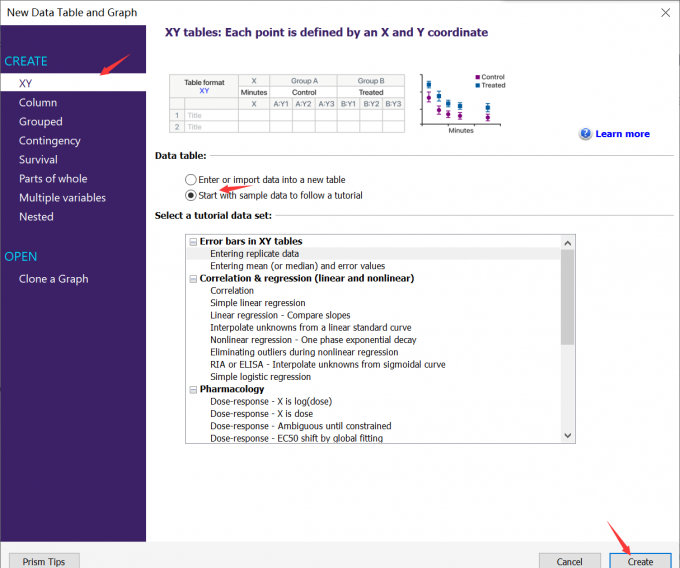Image resolution: width=680 pixels, height=568 pixels.
Task: Select Dose-response - Ambiguous until constrained
Action: click(301, 426)
